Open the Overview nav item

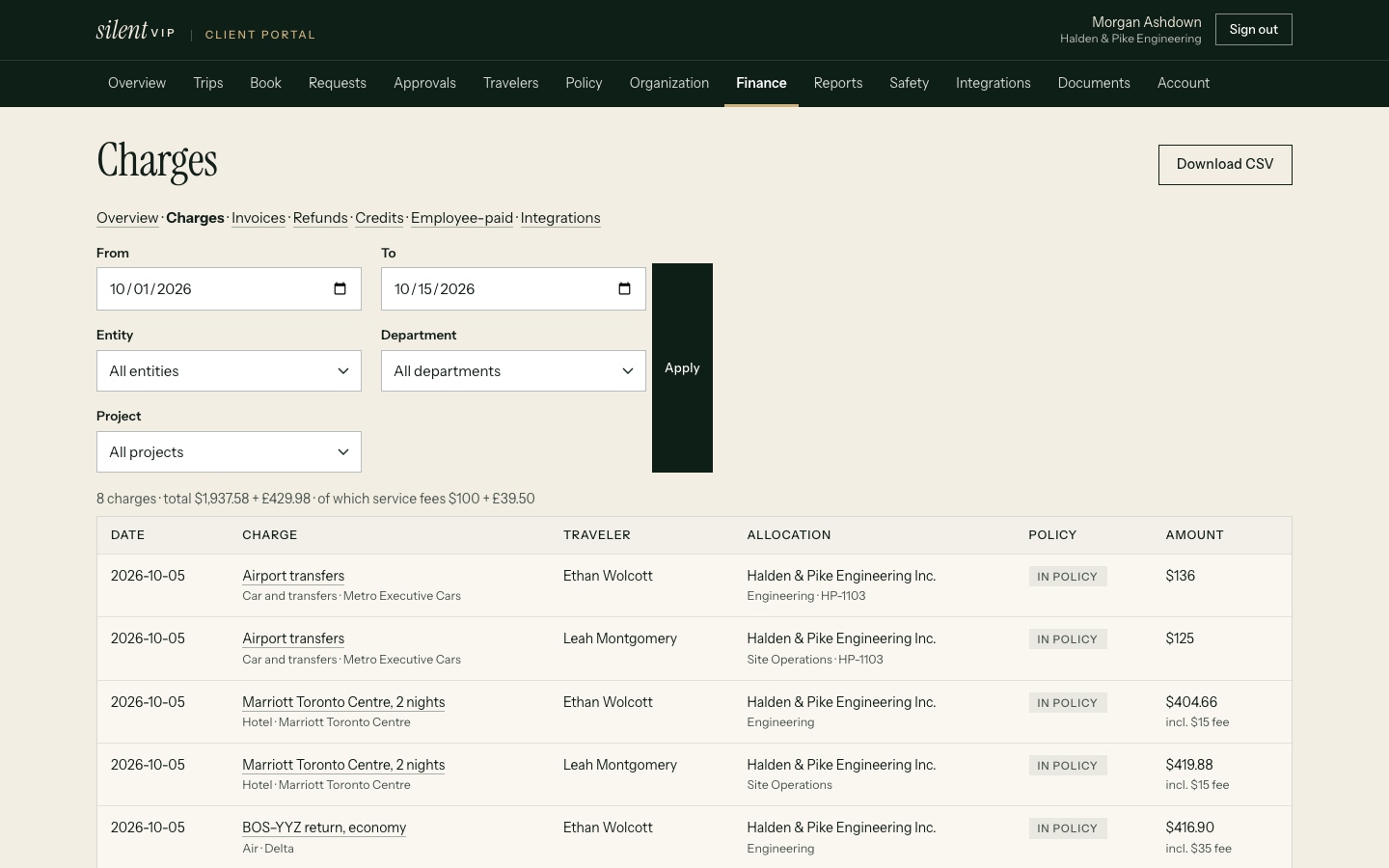(137, 83)
